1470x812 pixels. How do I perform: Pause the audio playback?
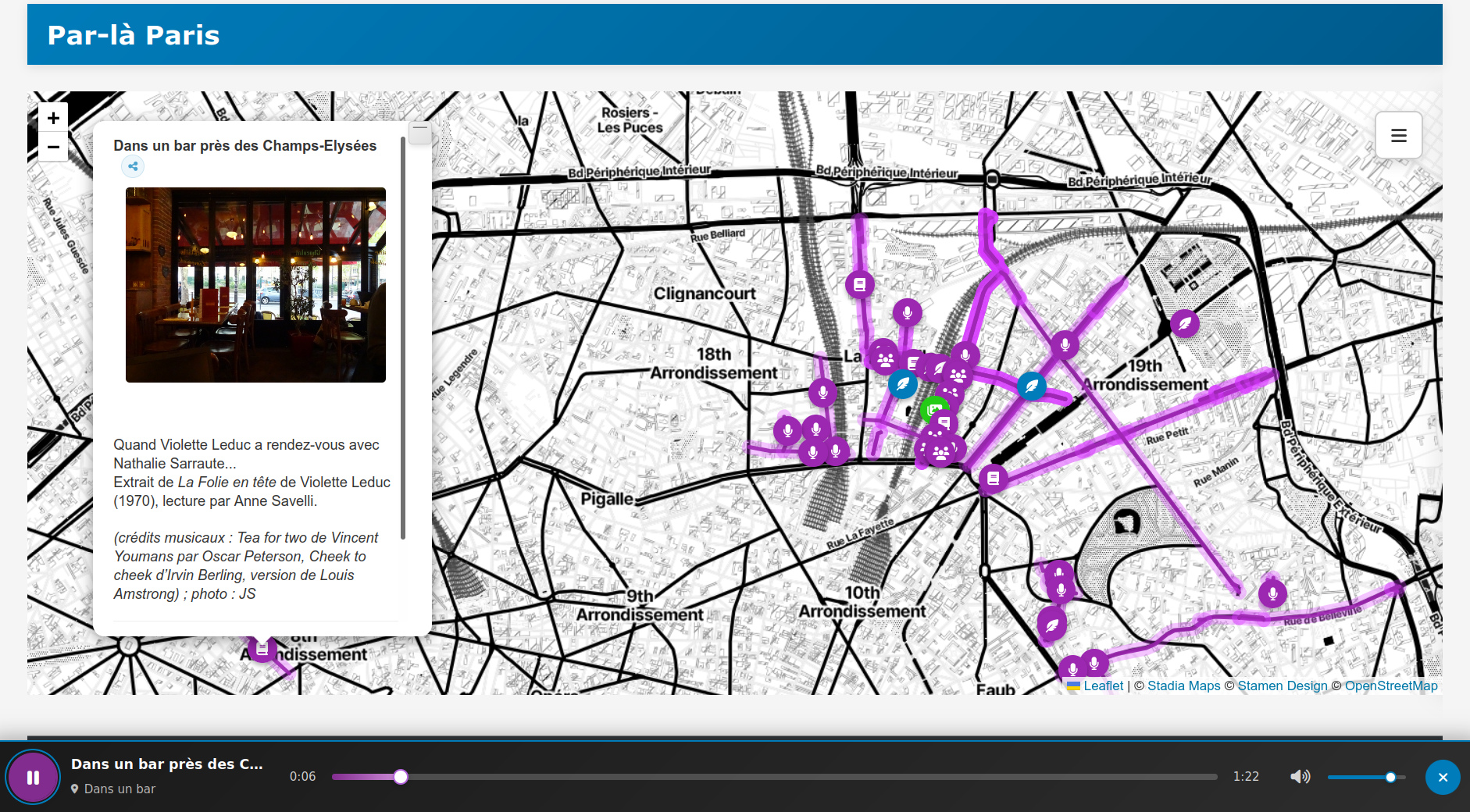(33, 777)
